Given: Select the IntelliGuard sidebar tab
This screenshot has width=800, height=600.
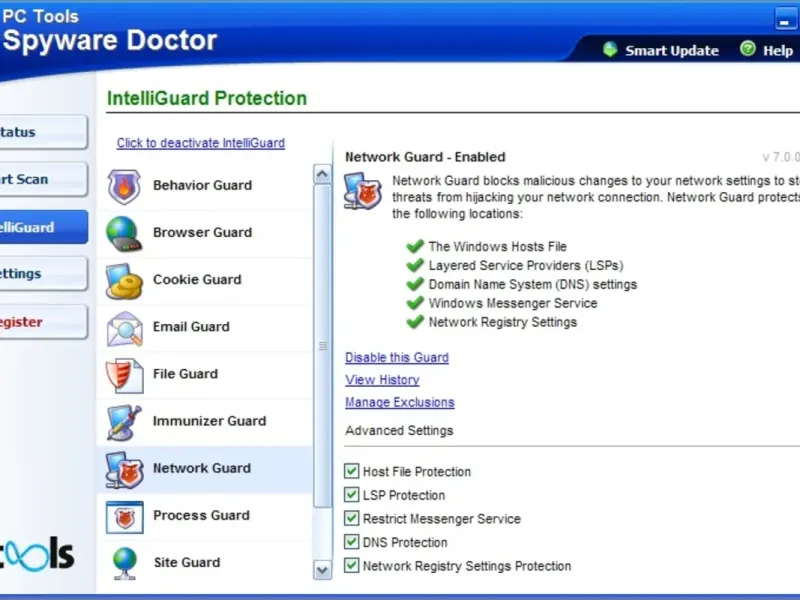Looking at the screenshot, I should (x=43, y=227).
